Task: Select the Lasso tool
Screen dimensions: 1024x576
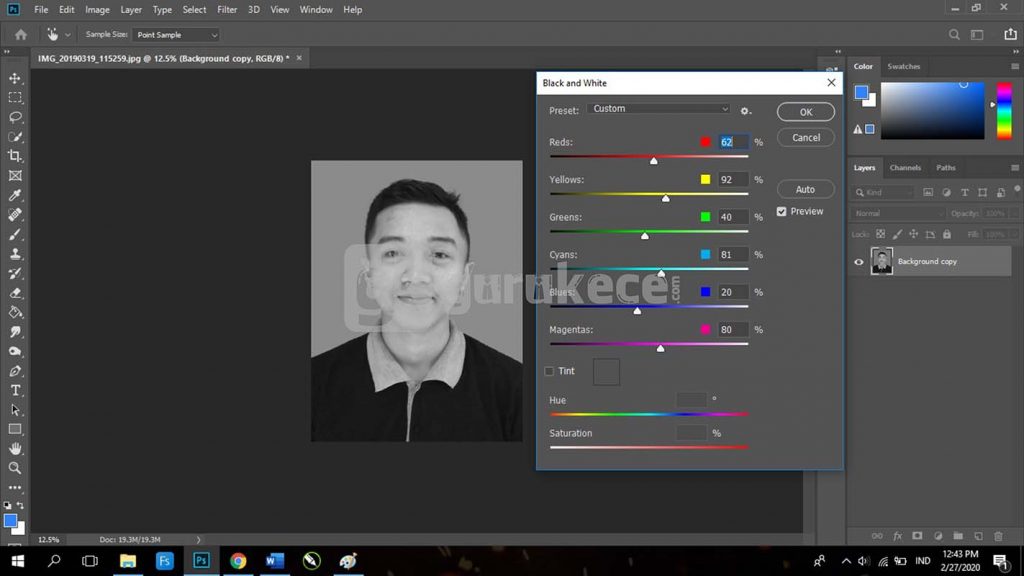Action: click(15, 118)
